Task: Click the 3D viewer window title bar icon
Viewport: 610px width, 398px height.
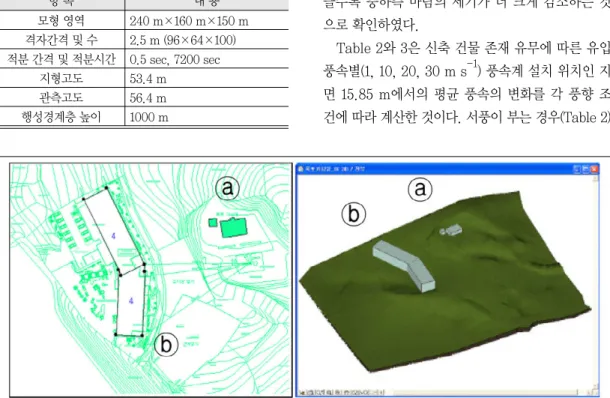Action: tap(300, 169)
